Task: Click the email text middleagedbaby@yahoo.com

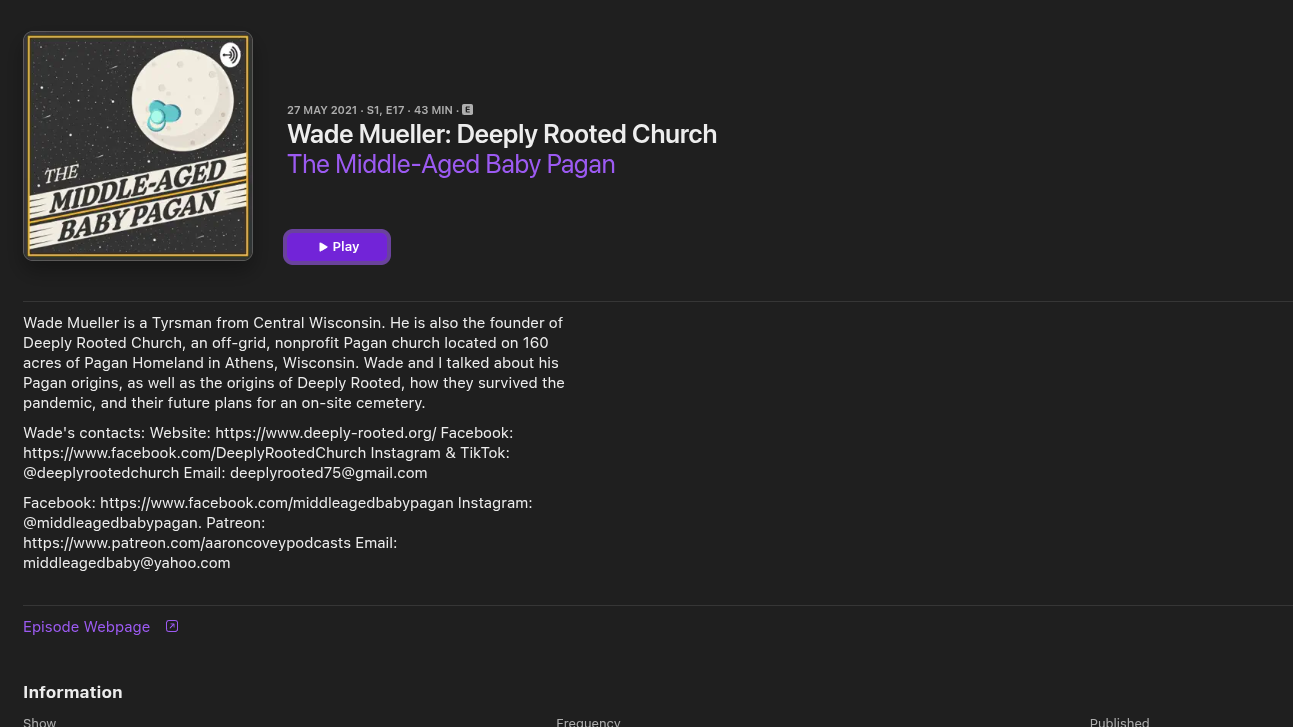Action: (x=127, y=563)
